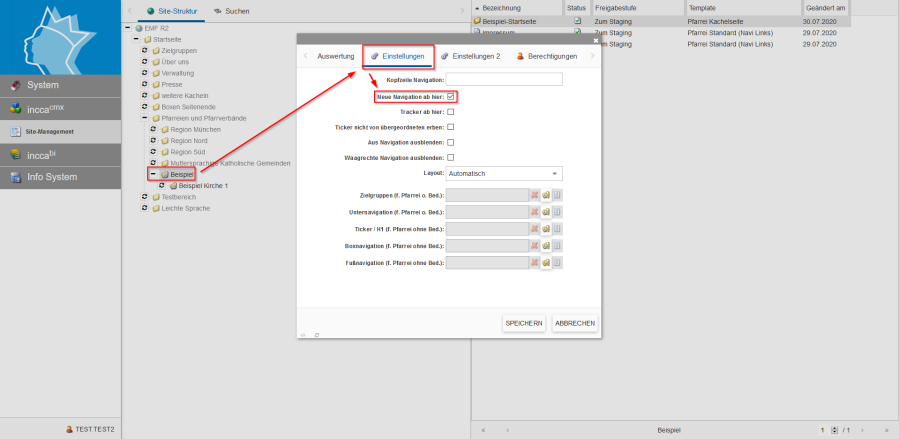Click the ABBRECHEN button
The height and width of the screenshot is (439, 899).
575,323
